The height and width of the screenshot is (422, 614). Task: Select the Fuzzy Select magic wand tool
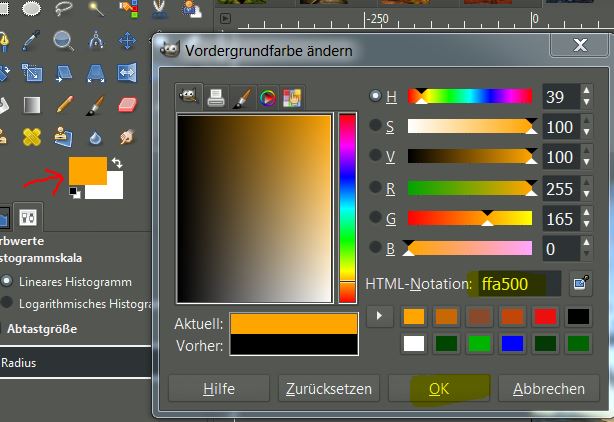point(96,8)
